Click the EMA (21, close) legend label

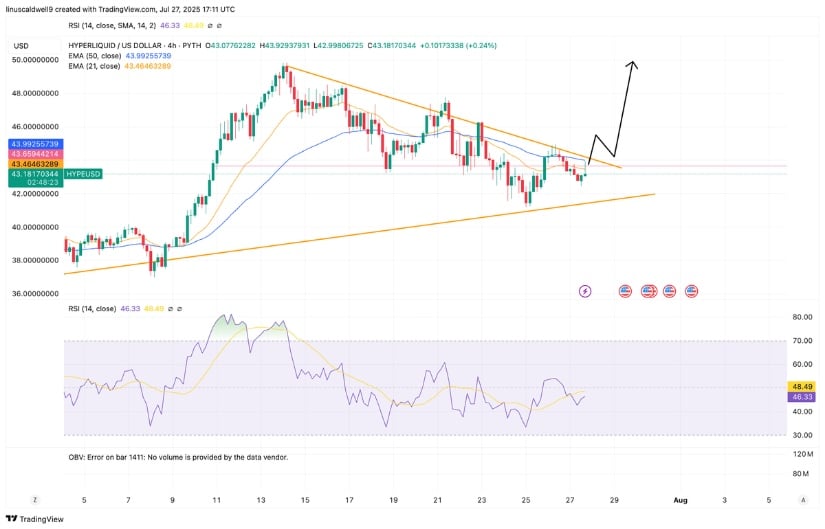(x=94, y=66)
